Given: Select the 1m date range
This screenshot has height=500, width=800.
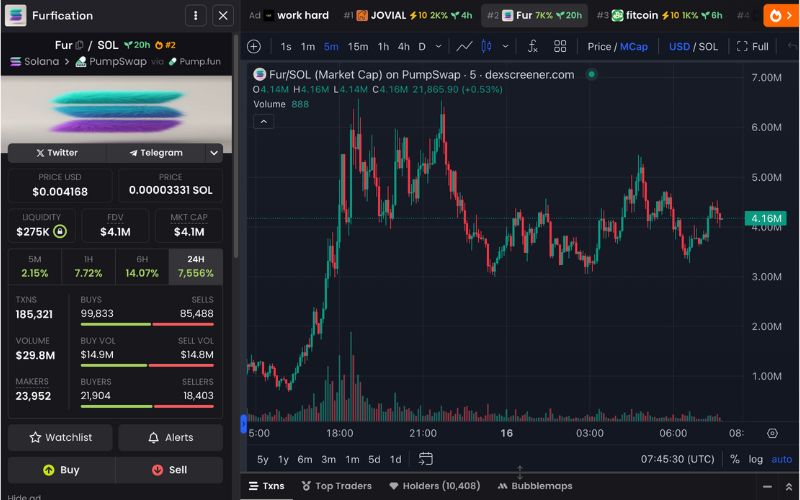Looking at the screenshot, I should pyautogui.click(x=352, y=459).
